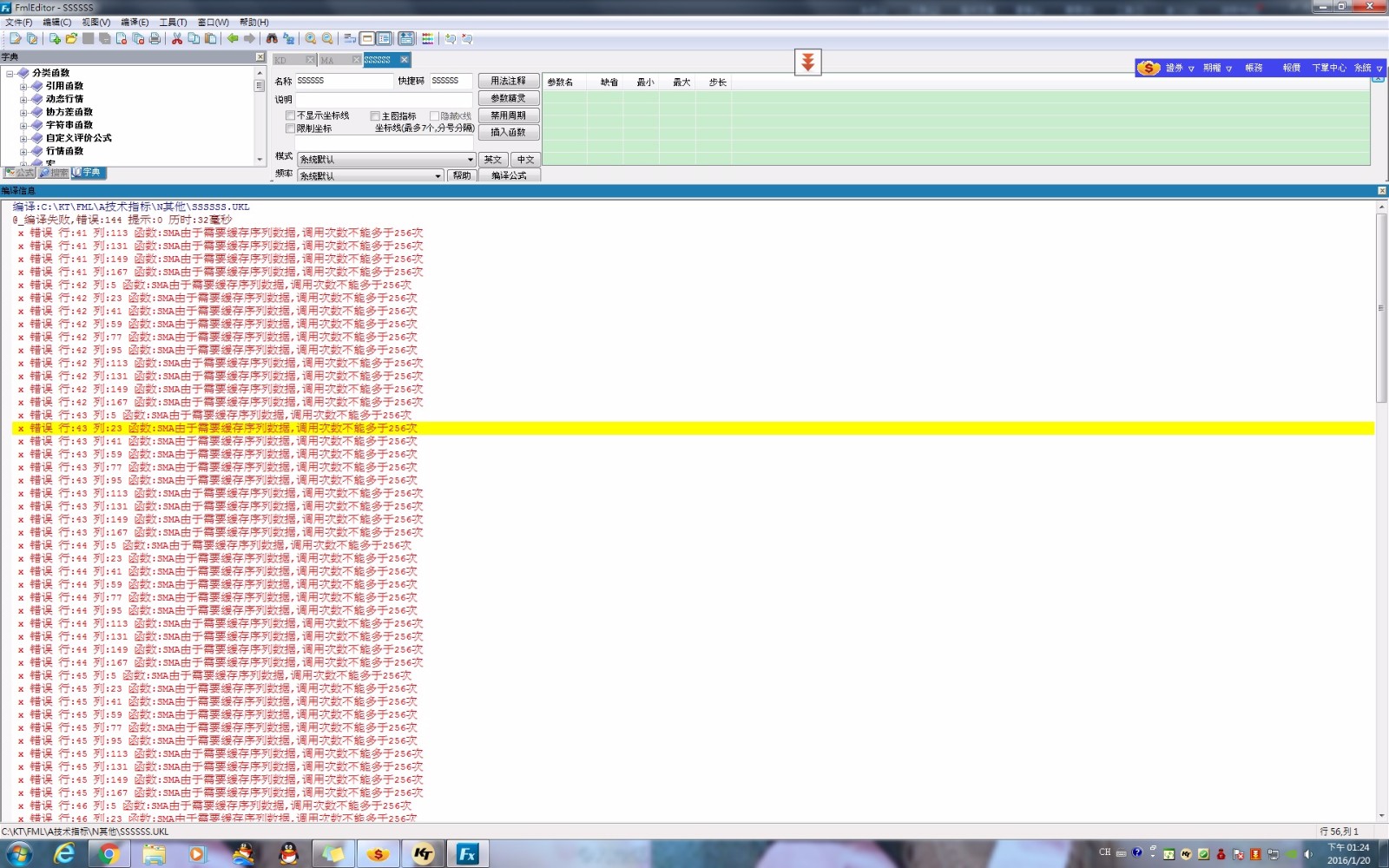Expand the 引用函数 tree node

click(23, 86)
